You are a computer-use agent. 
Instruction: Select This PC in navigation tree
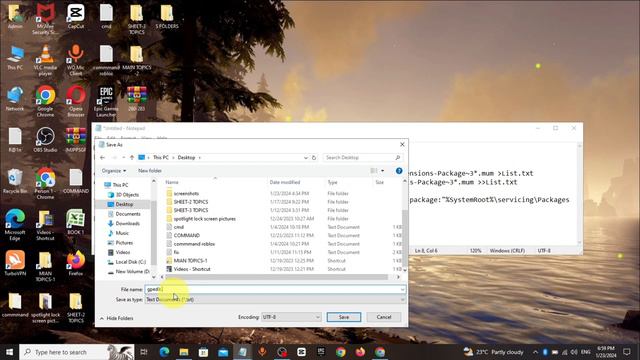120,185
